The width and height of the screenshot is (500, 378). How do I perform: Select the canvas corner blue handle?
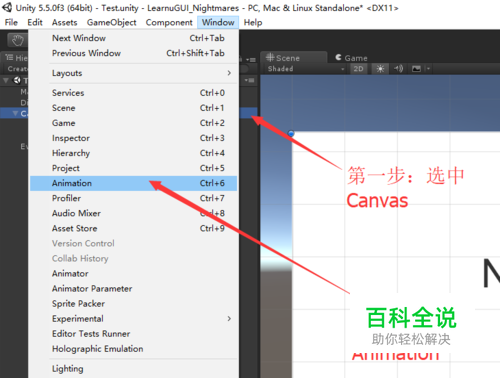point(291,133)
